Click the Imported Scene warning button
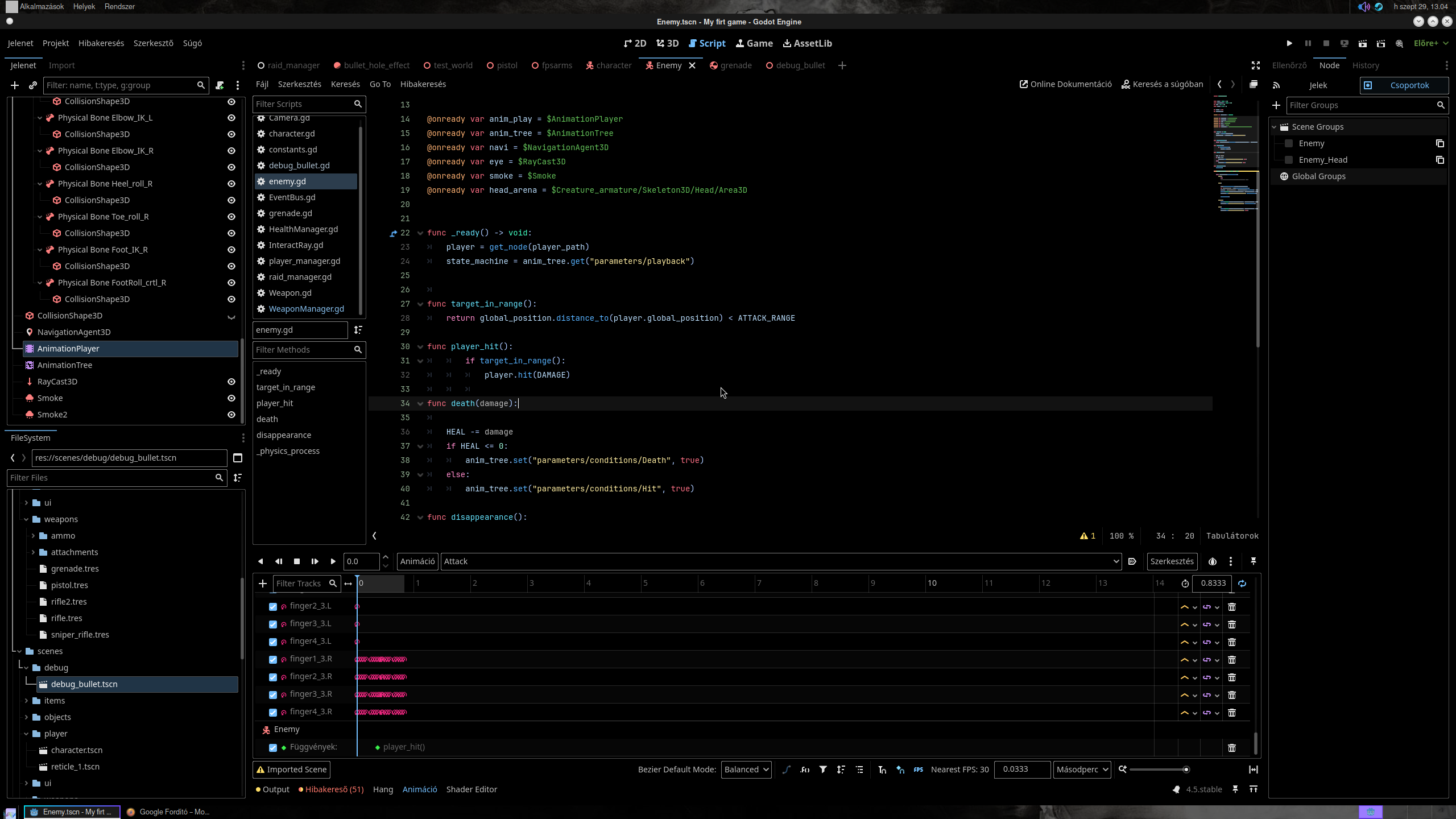Screen dimensions: 1456x819 tap(292, 770)
